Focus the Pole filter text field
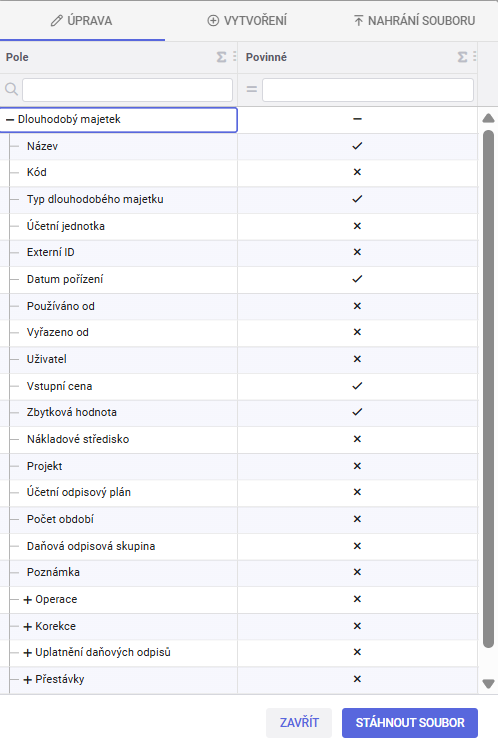The height and width of the screenshot is (747, 498). [x=127, y=90]
